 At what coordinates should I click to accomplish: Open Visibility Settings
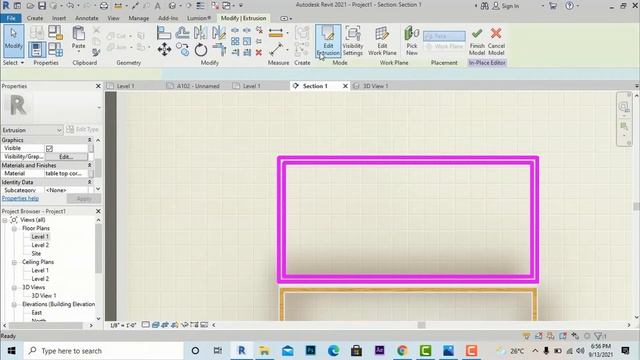click(353, 41)
